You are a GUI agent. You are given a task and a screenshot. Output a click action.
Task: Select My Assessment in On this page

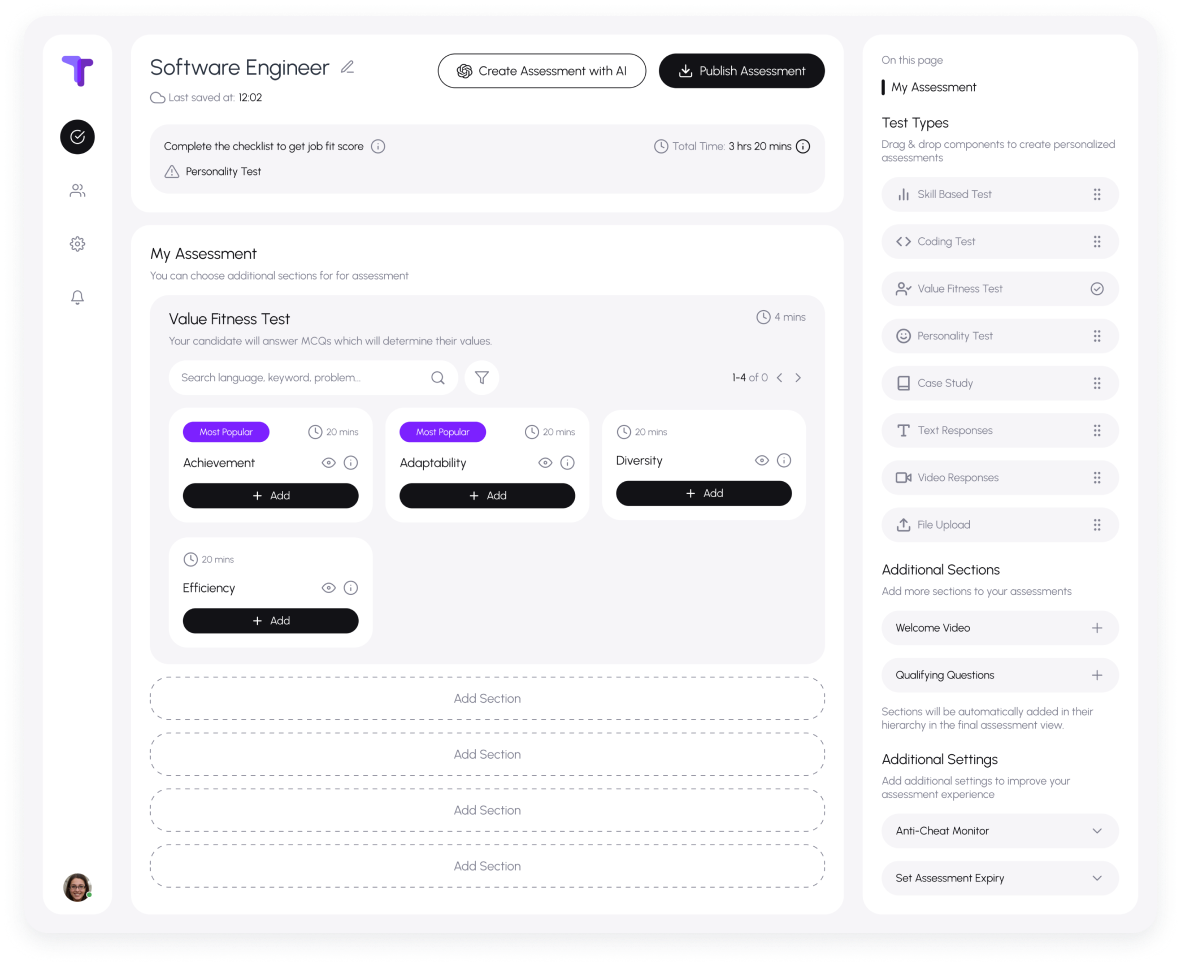934,87
